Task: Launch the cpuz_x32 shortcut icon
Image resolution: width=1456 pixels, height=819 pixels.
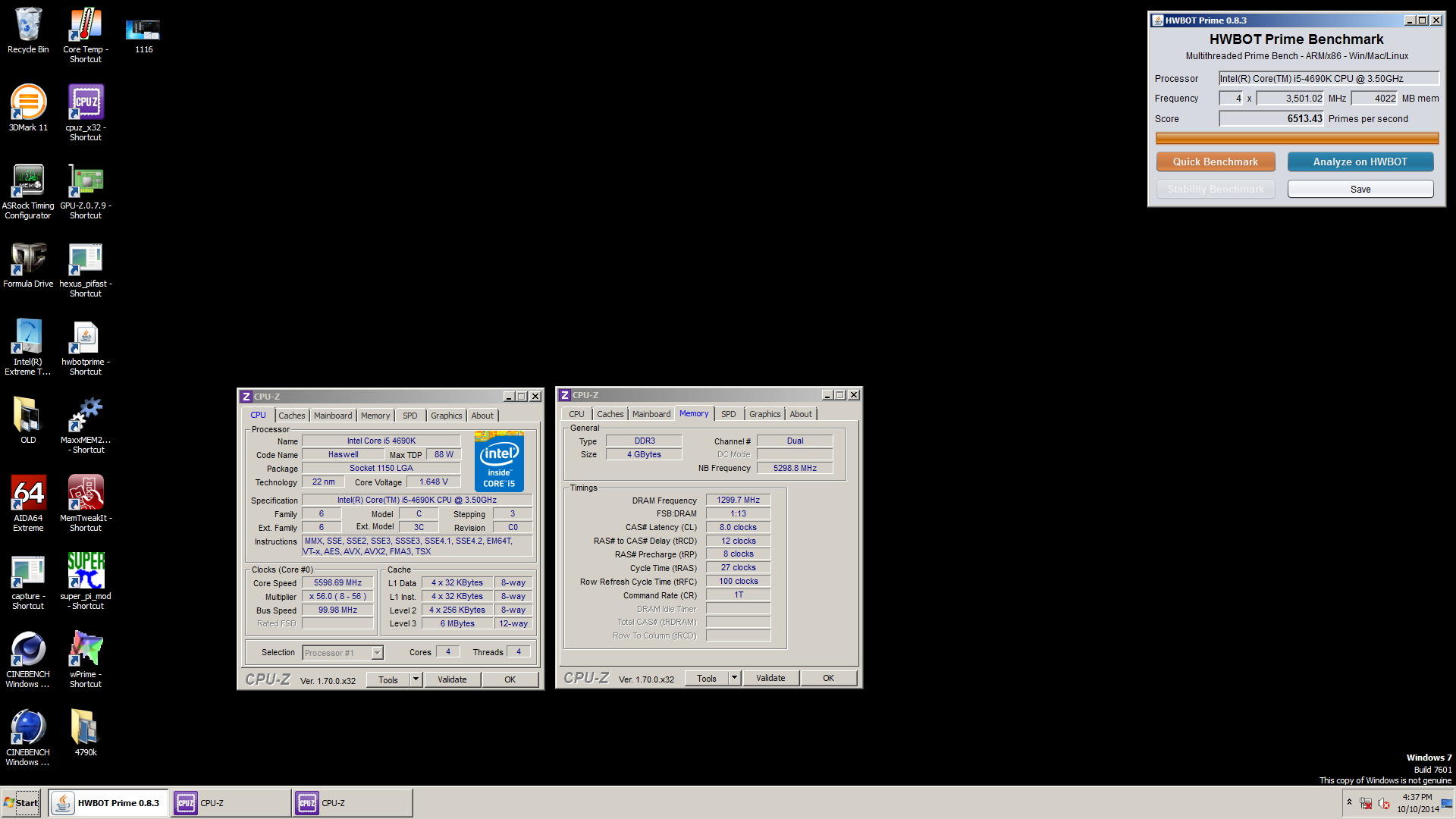Action: tap(85, 112)
